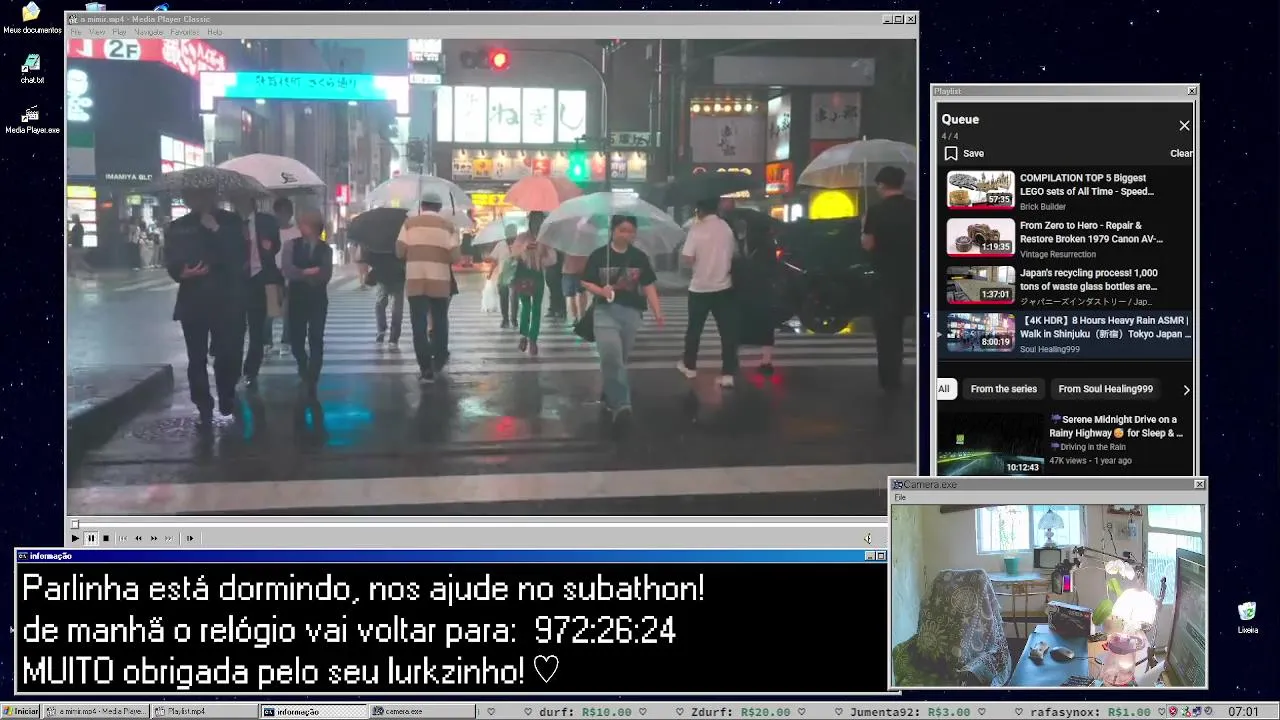Close the Playlist window

[x=1192, y=91]
